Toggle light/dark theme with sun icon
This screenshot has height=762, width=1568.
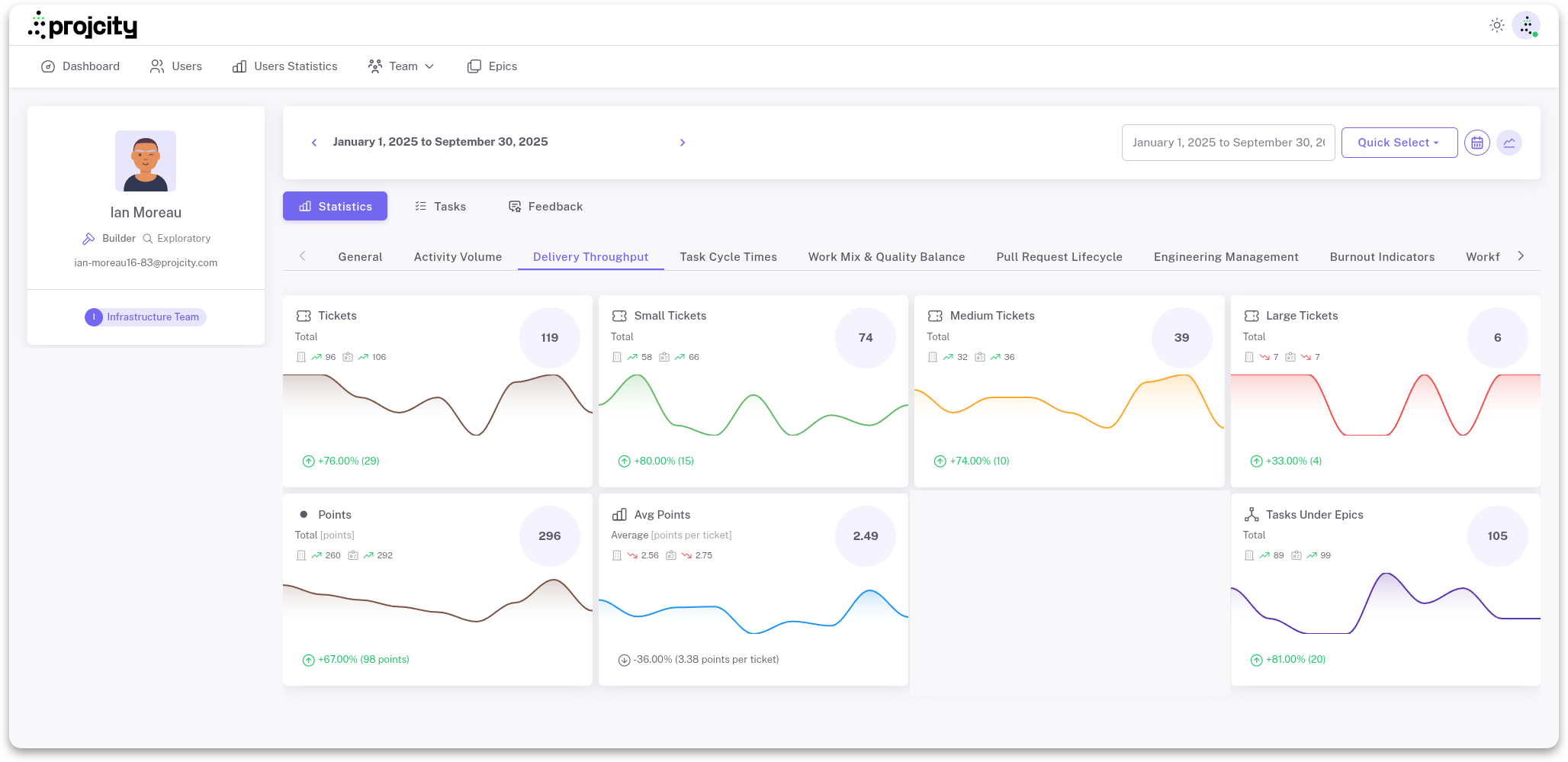tap(1496, 24)
